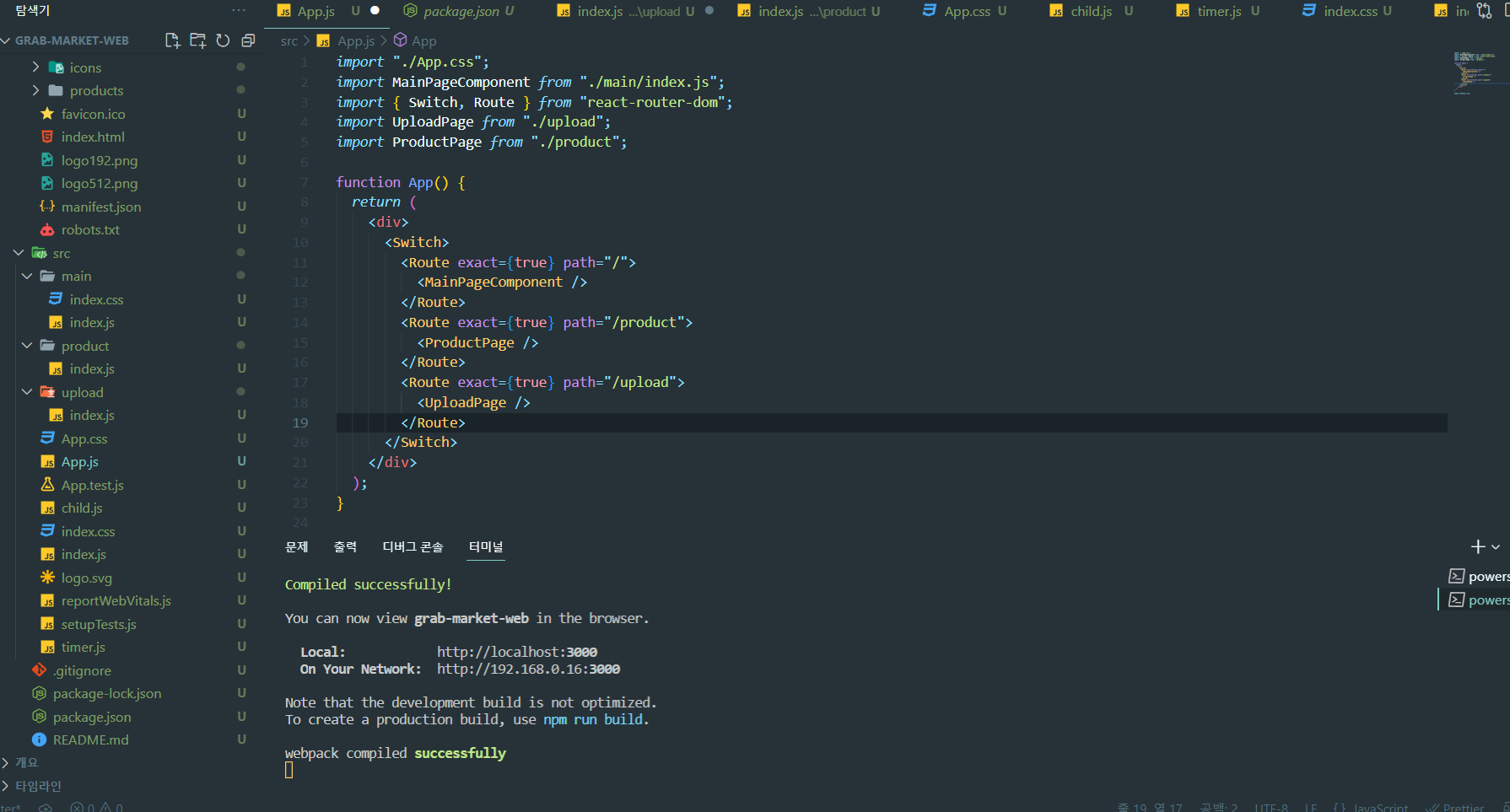Open problems via errors and warnings counter

click(x=97, y=807)
